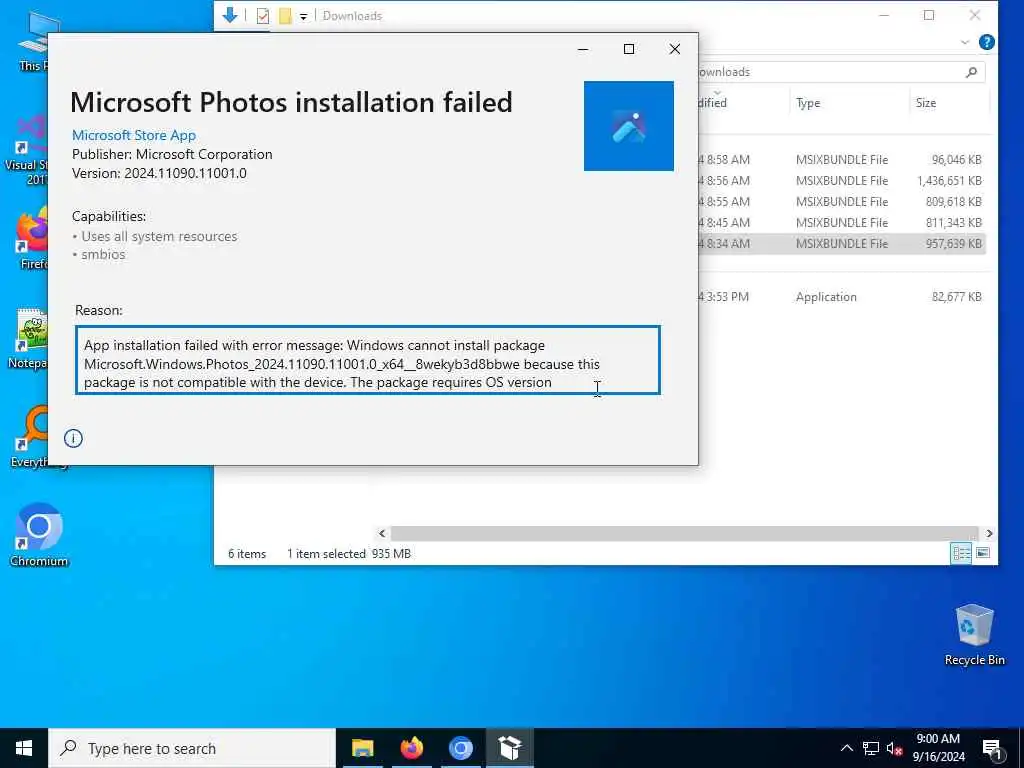This screenshot has height=768, width=1024.
Task: Click the search magnifier icon in Explorer
Action: click(971, 72)
